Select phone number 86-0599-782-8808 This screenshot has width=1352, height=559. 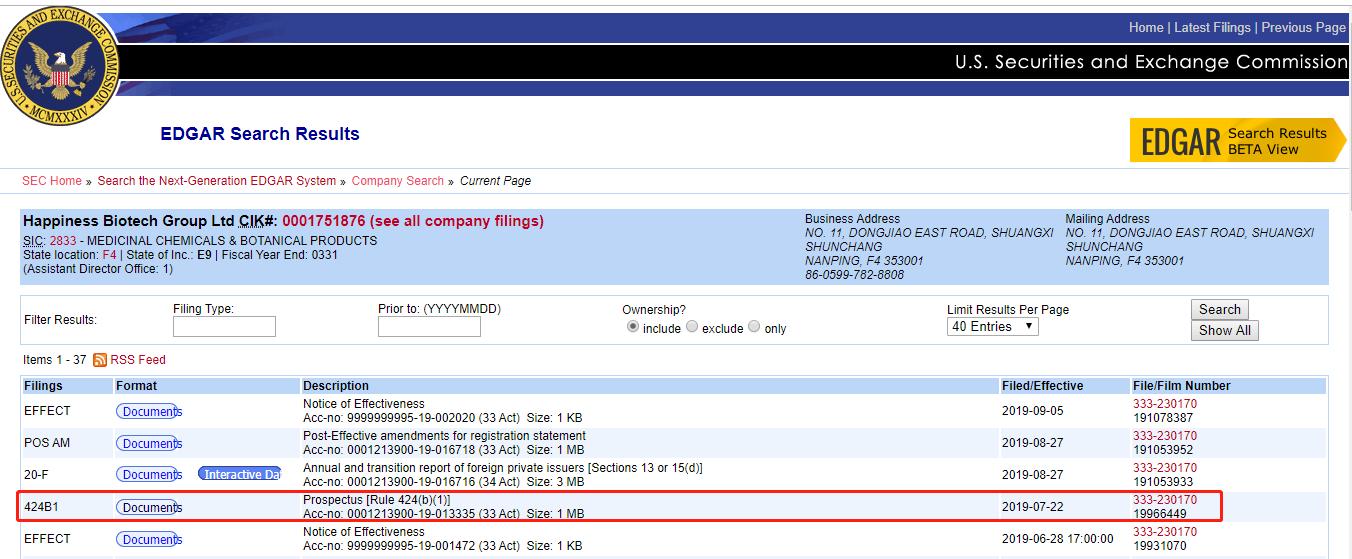tap(854, 275)
